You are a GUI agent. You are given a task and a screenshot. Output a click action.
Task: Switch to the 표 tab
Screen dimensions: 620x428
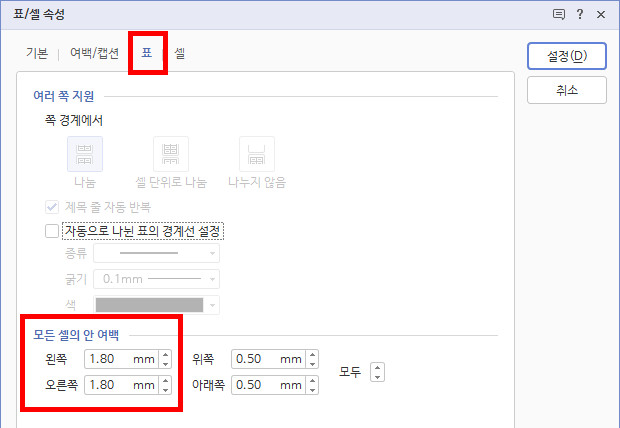point(147,53)
